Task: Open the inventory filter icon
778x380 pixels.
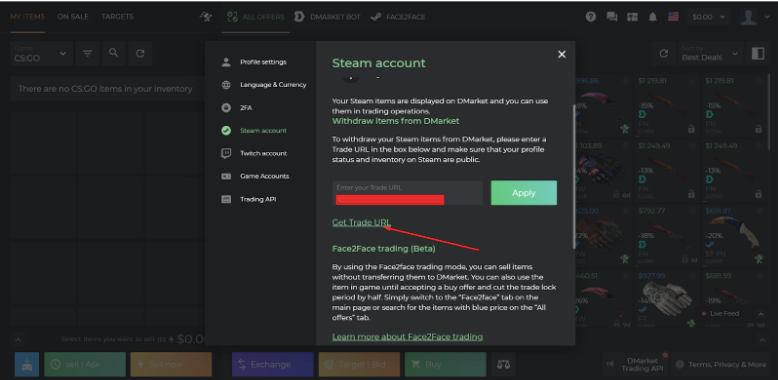Action: [87, 53]
